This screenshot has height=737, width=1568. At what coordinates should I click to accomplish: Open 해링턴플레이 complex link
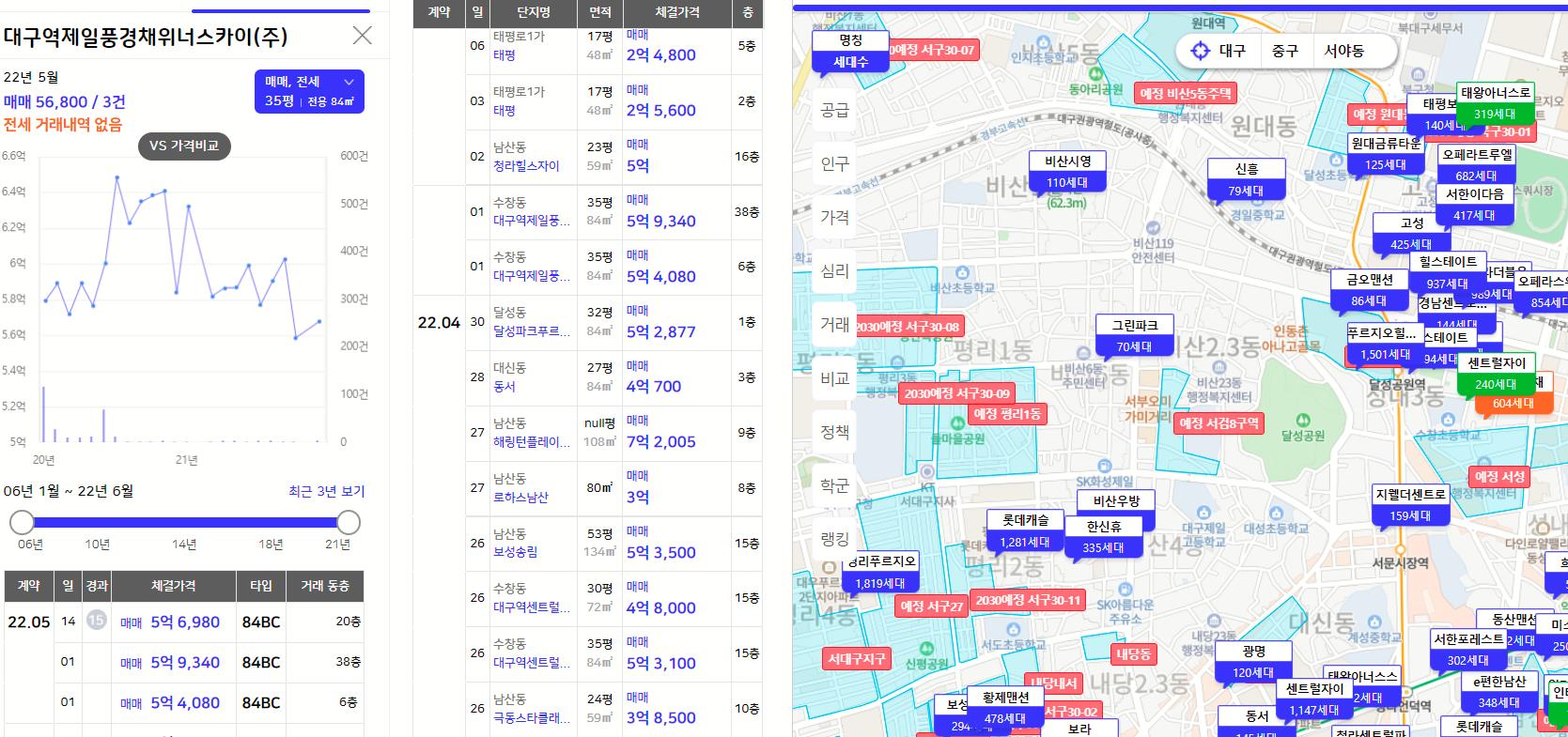[532, 441]
